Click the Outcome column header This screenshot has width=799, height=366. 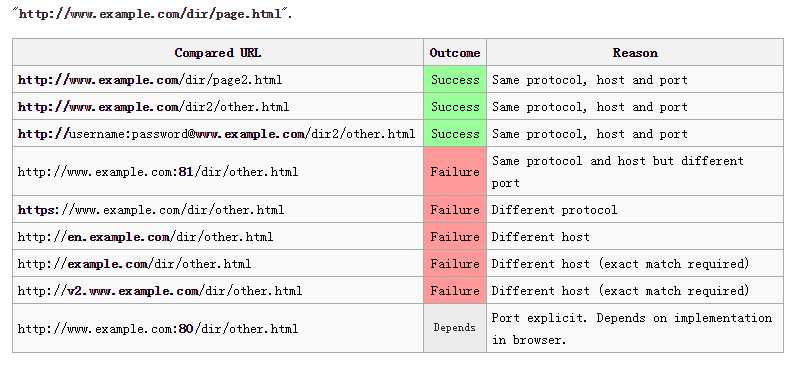(455, 53)
